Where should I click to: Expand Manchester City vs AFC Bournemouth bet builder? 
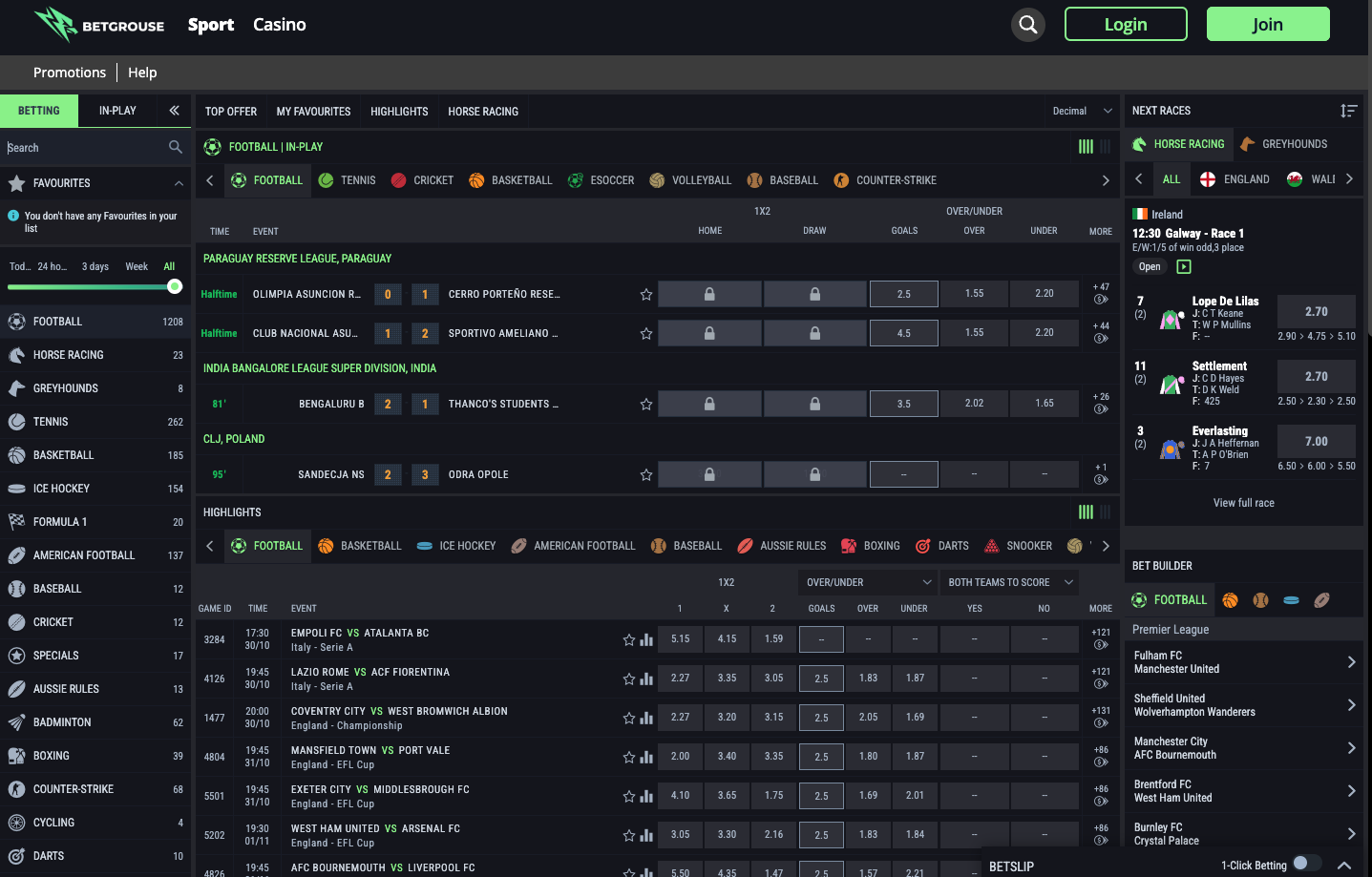1351,748
